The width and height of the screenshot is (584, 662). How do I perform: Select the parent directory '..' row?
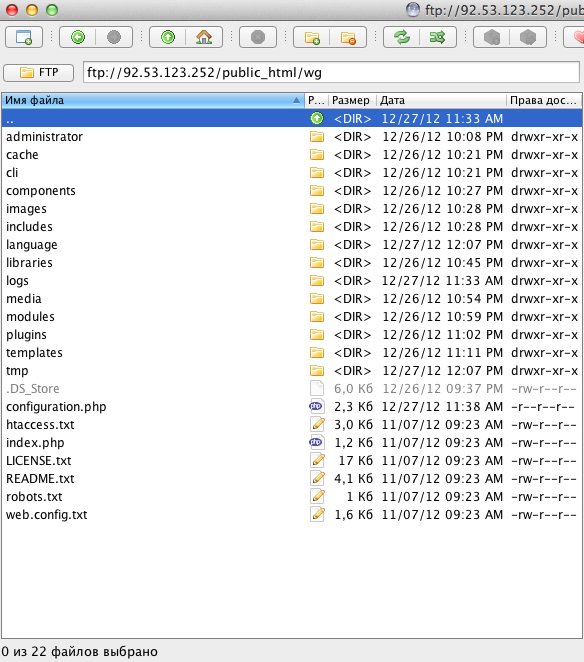[x=292, y=119]
